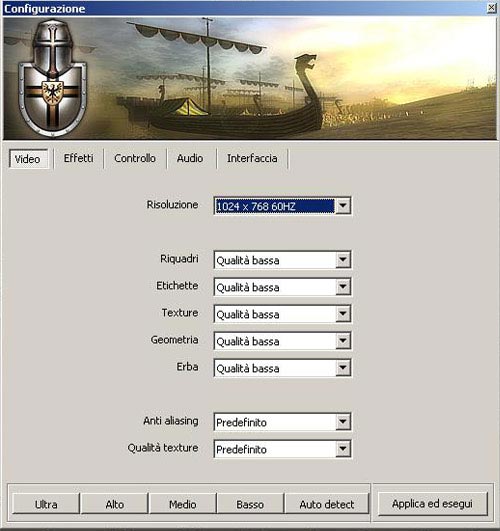The width and height of the screenshot is (500, 531).
Task: Apply the Medio quality preset
Action: [x=183, y=504]
